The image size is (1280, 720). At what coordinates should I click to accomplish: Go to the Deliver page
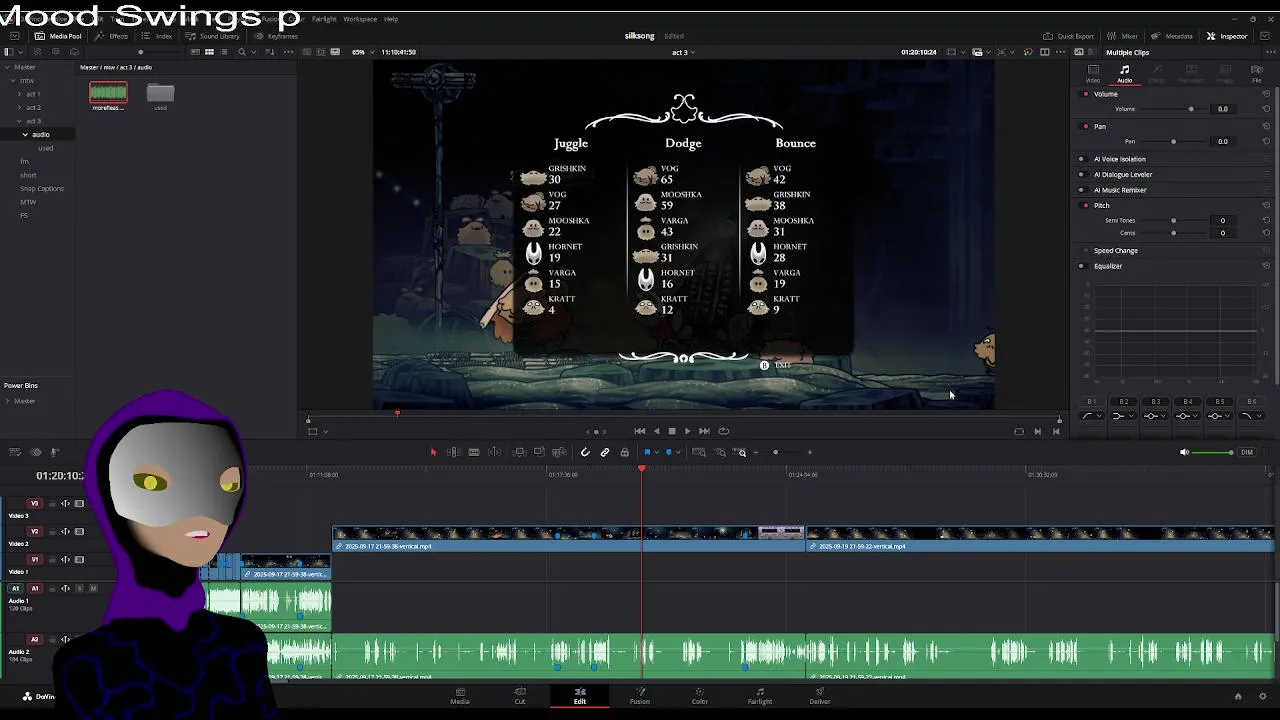(820, 696)
